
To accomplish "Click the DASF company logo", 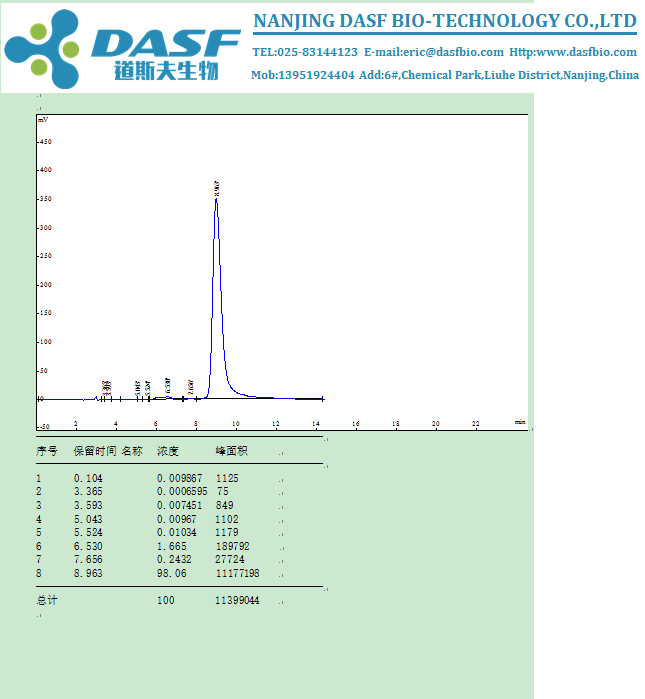I will click(122, 47).
